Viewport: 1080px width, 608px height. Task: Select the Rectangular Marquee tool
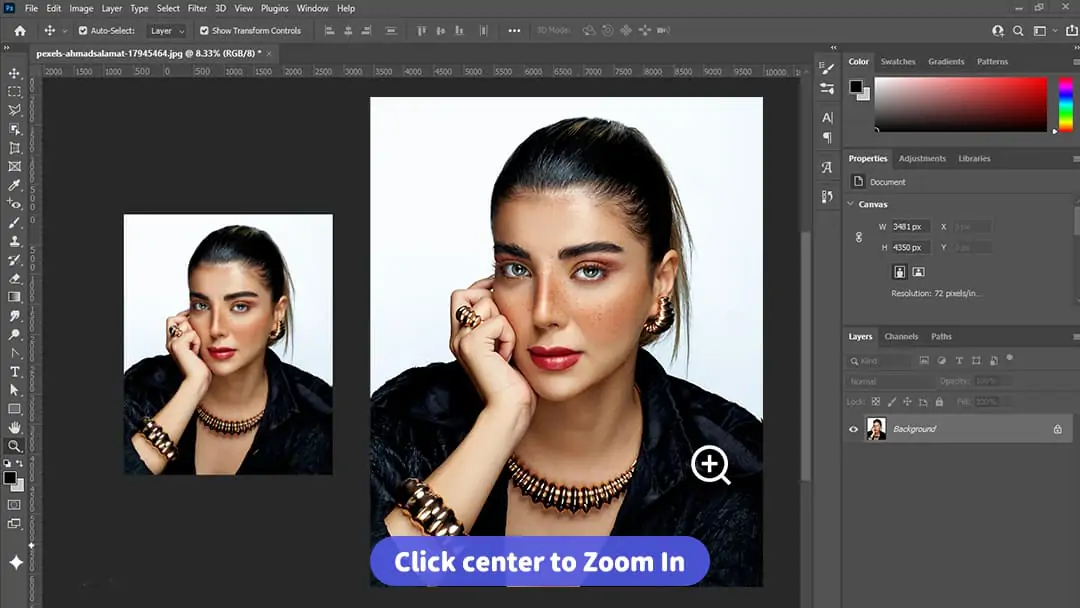click(14, 92)
